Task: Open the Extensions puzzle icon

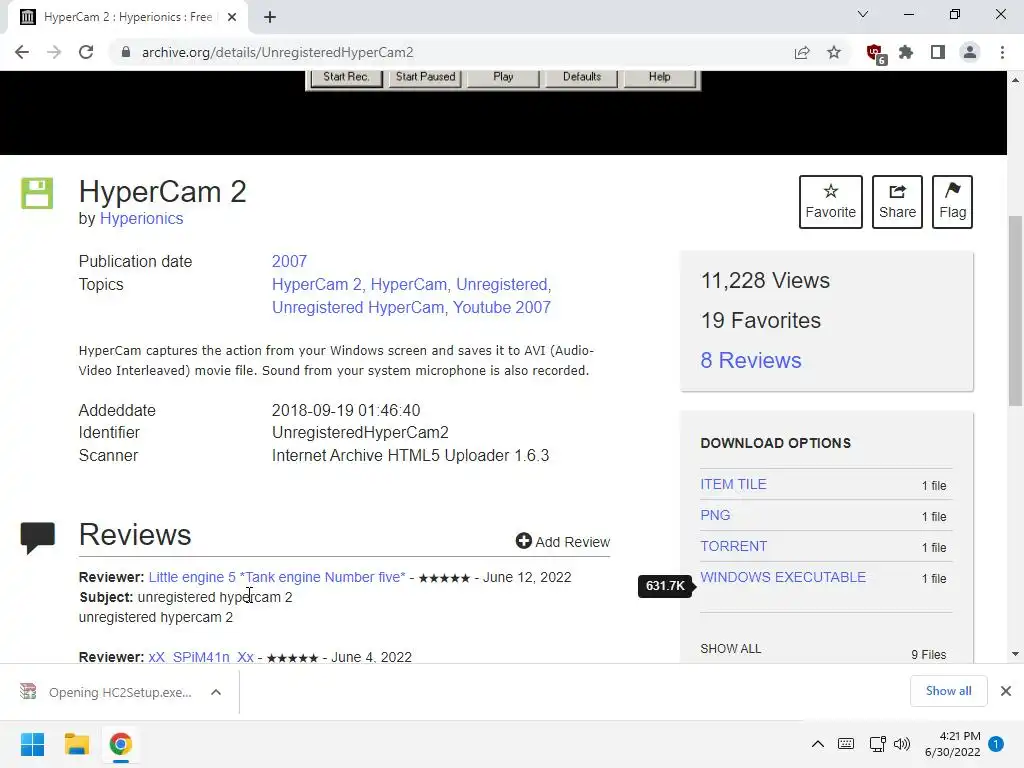Action: tap(906, 52)
